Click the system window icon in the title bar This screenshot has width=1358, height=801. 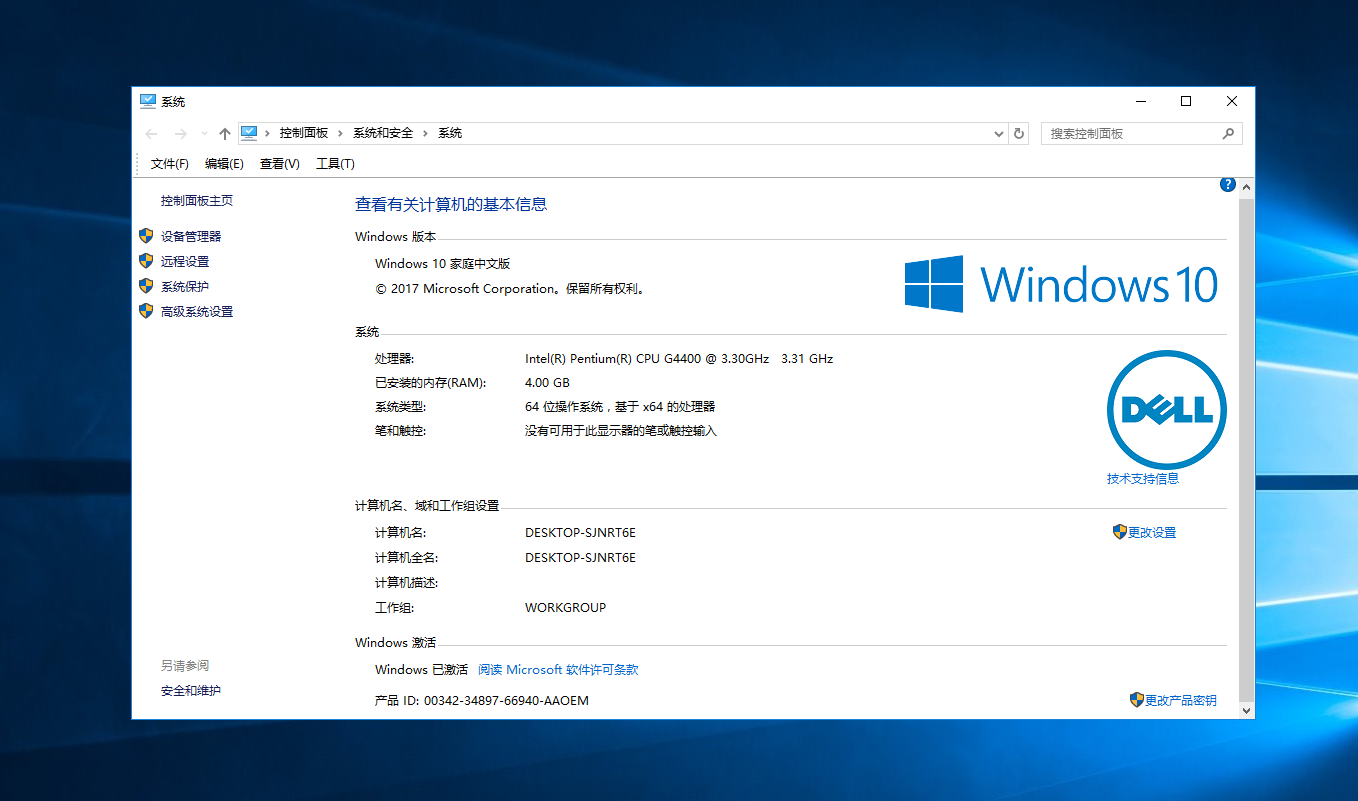[148, 101]
